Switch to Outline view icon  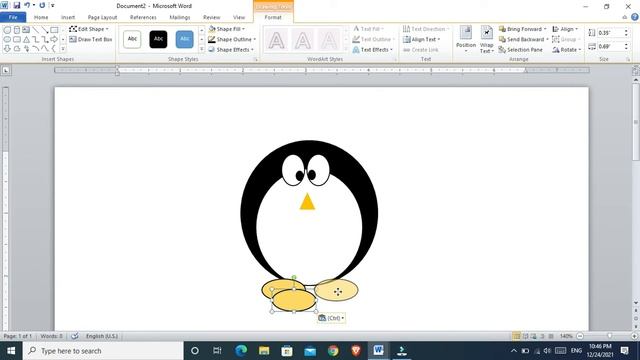coord(542,336)
